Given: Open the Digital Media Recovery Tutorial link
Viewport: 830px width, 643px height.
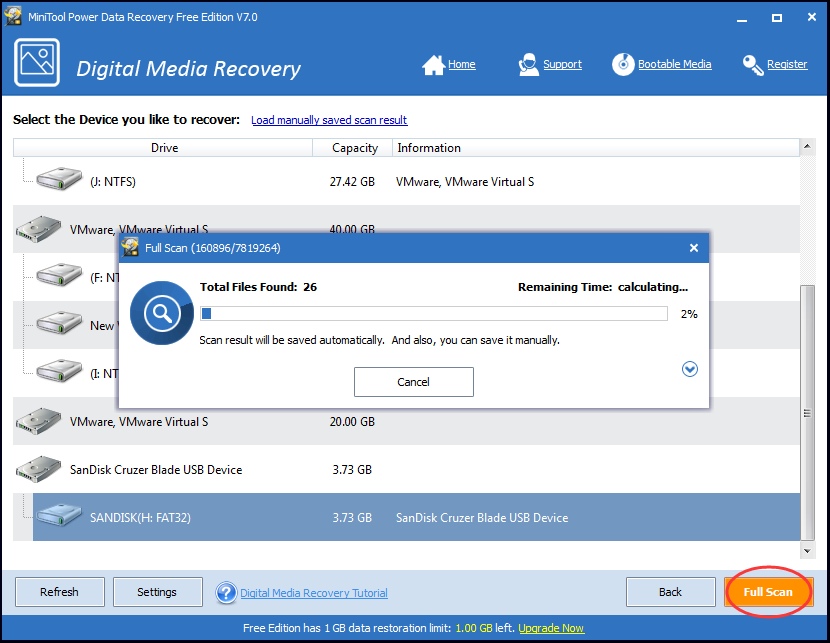Looking at the screenshot, I should tap(314, 593).
